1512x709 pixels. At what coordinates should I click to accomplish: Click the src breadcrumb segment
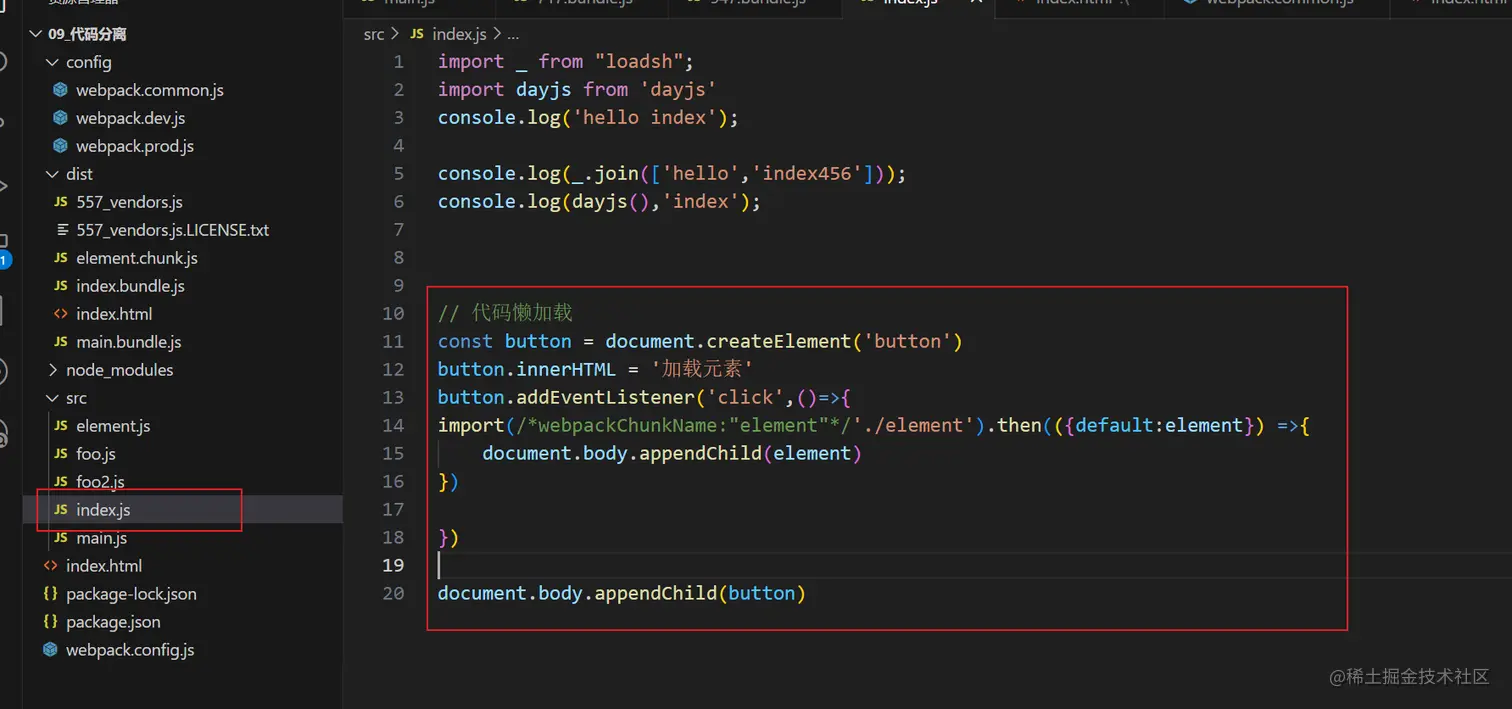click(374, 34)
